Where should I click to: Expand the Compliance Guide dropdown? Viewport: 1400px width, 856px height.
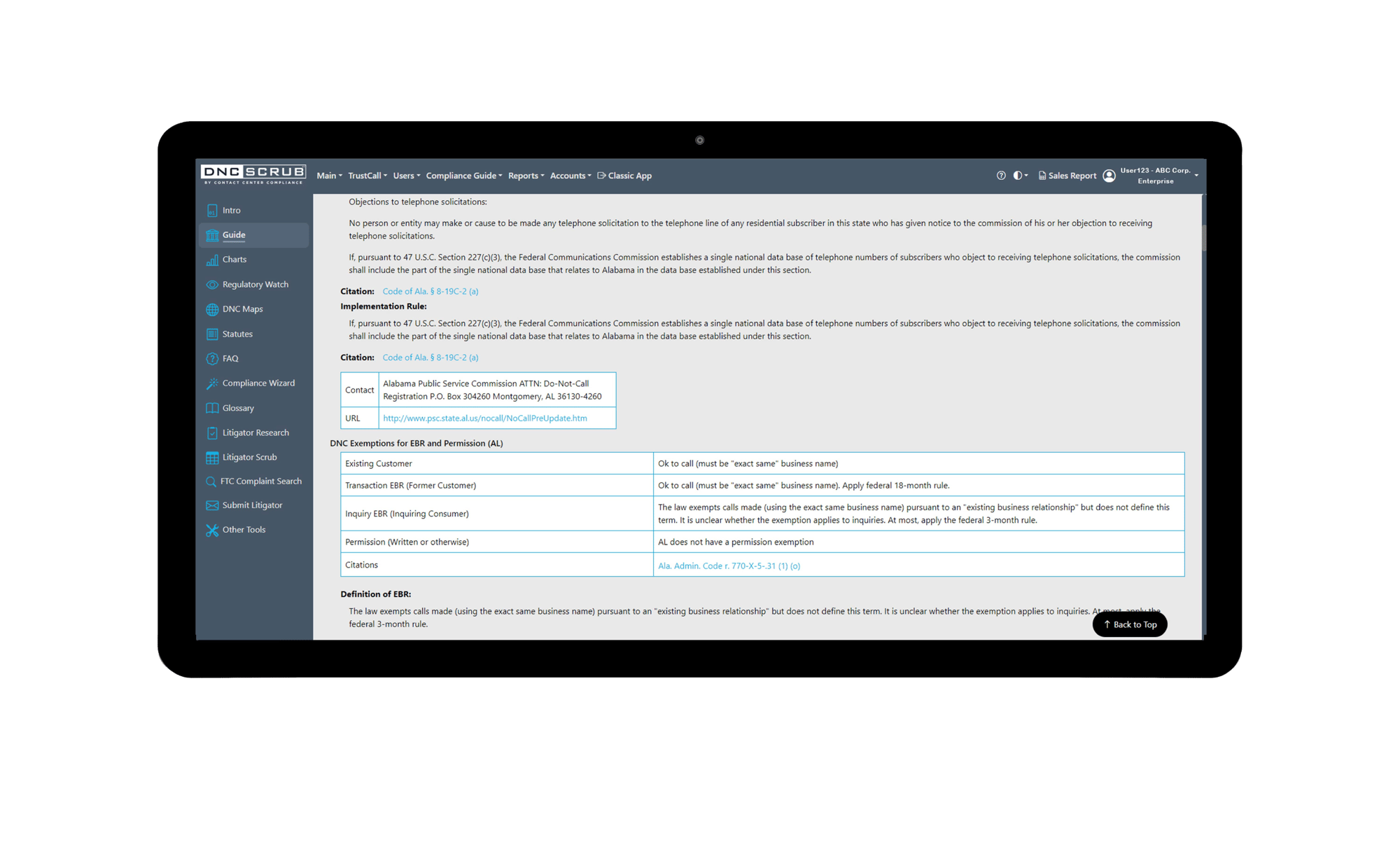(x=463, y=175)
